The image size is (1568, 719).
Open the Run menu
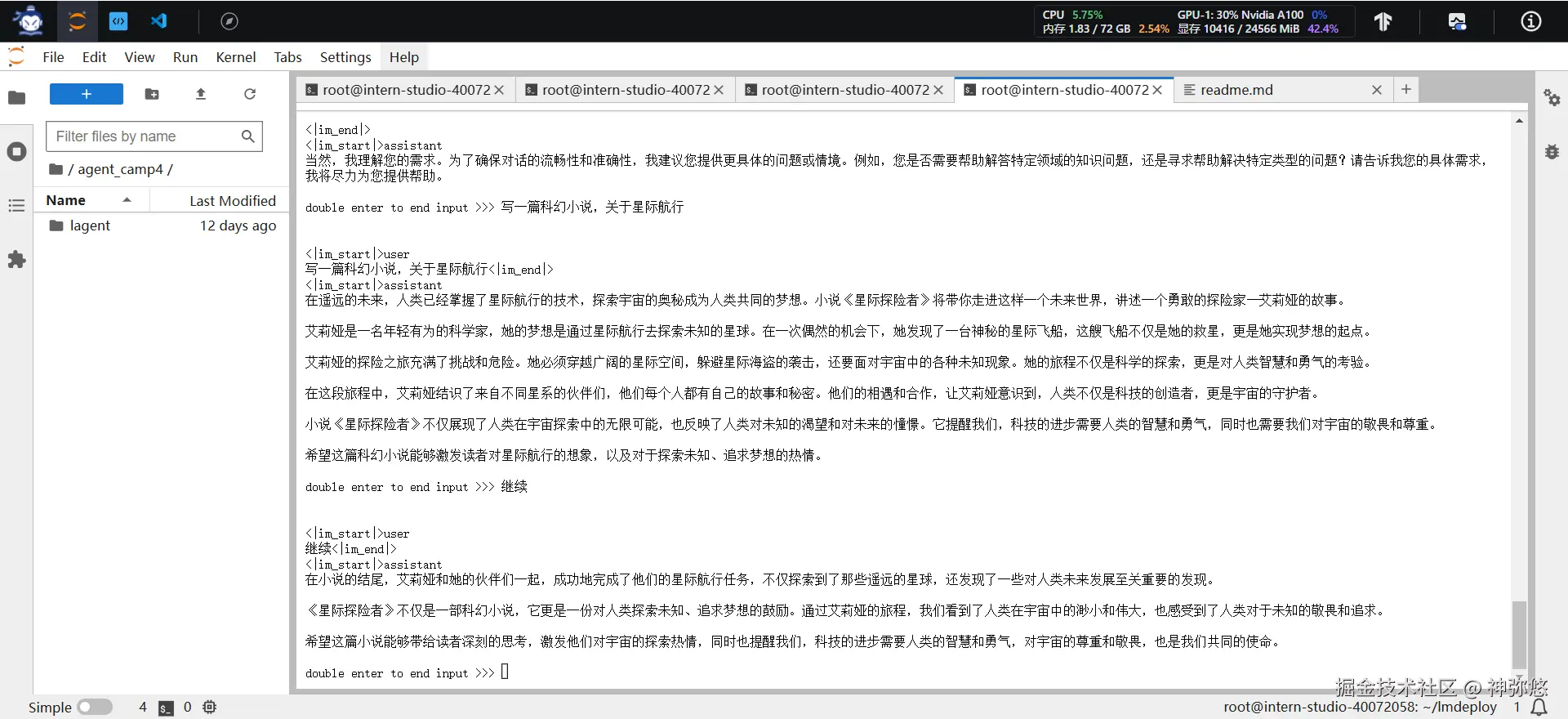(185, 57)
